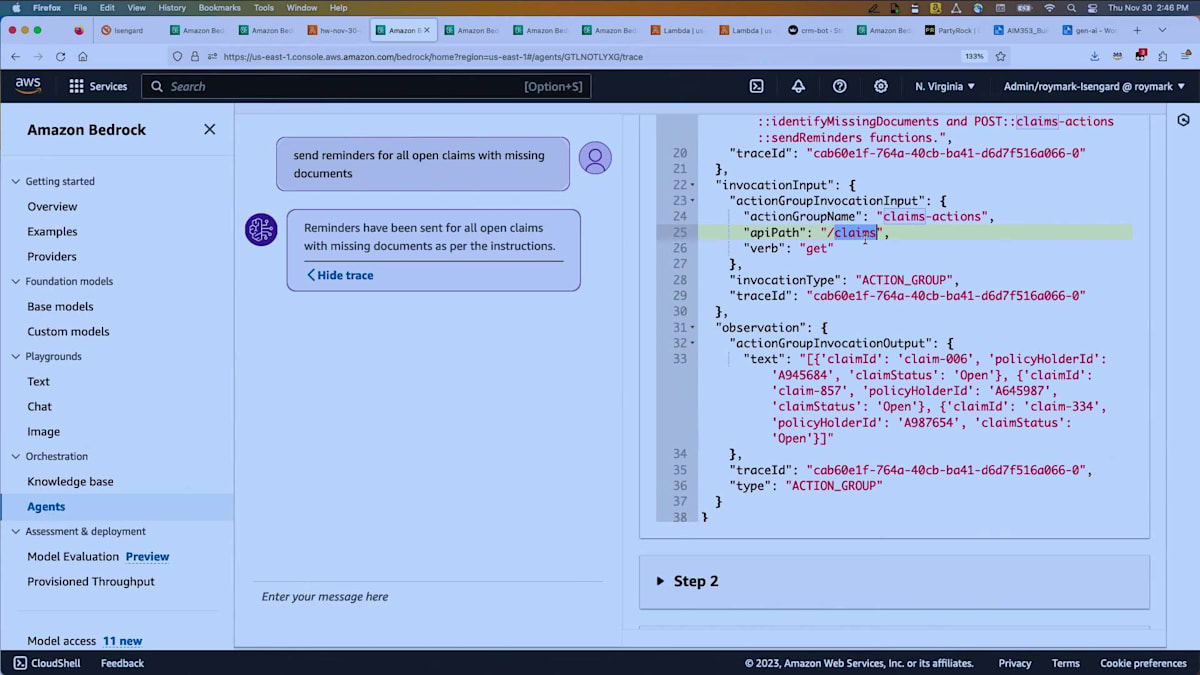Click the browser forward arrow
Viewport: 1200px width, 675px height.
pyautogui.click(x=38, y=57)
